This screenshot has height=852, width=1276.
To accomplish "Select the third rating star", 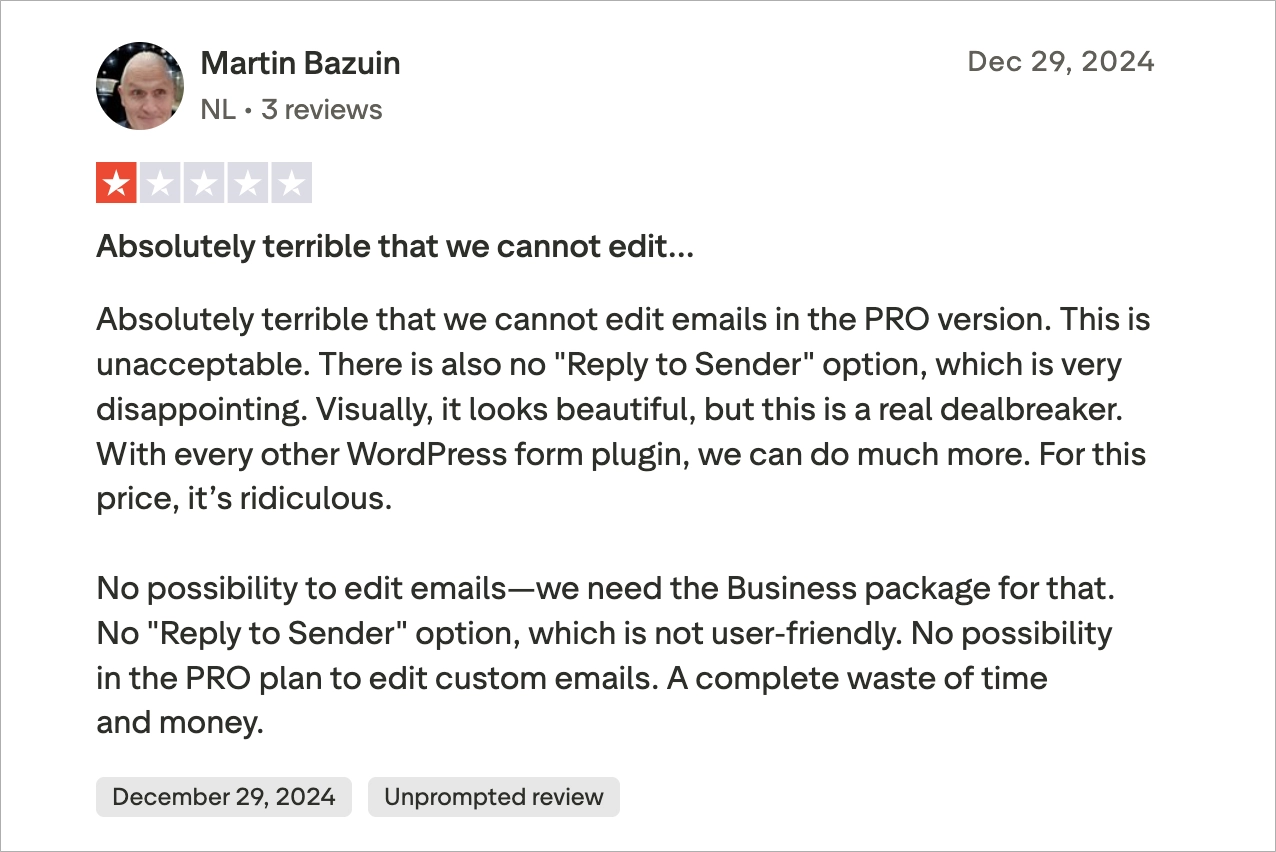I will point(204,183).
